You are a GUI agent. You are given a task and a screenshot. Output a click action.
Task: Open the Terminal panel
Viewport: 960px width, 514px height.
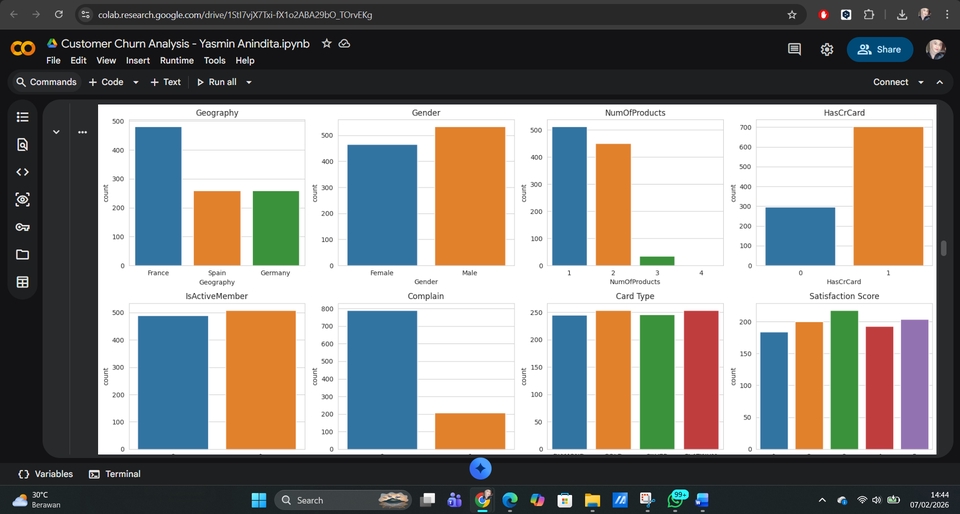pos(114,474)
